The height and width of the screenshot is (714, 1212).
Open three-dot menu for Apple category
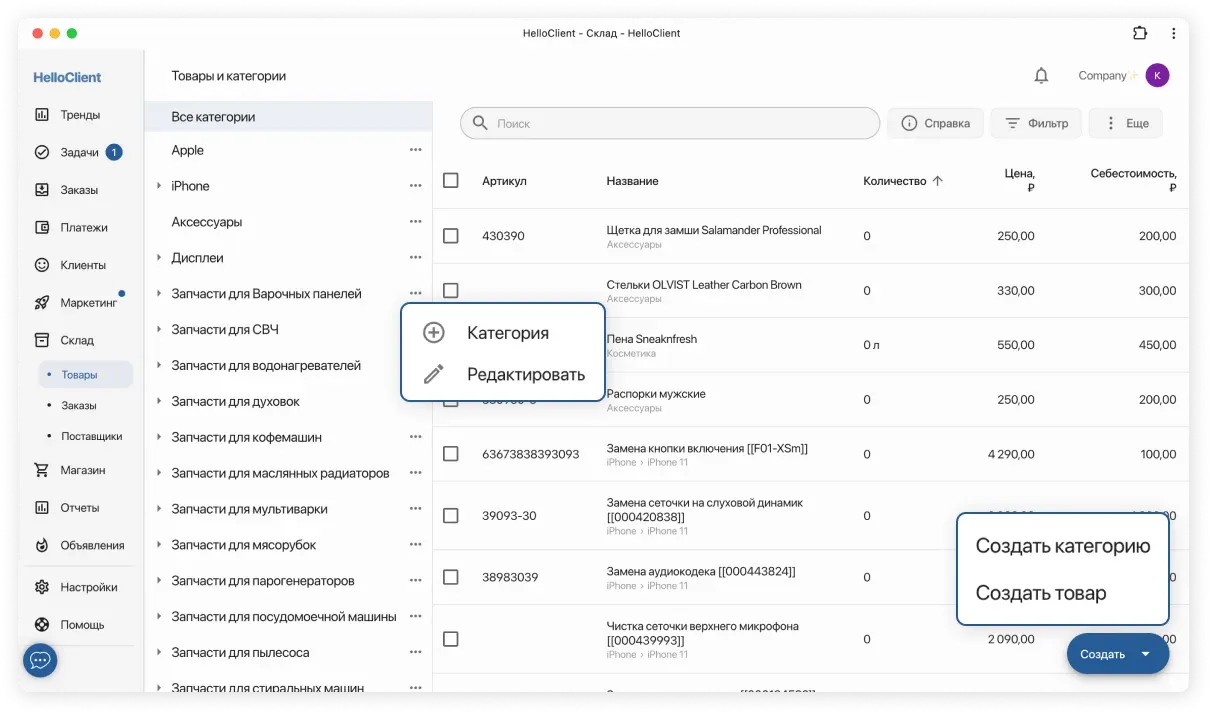[x=415, y=150]
